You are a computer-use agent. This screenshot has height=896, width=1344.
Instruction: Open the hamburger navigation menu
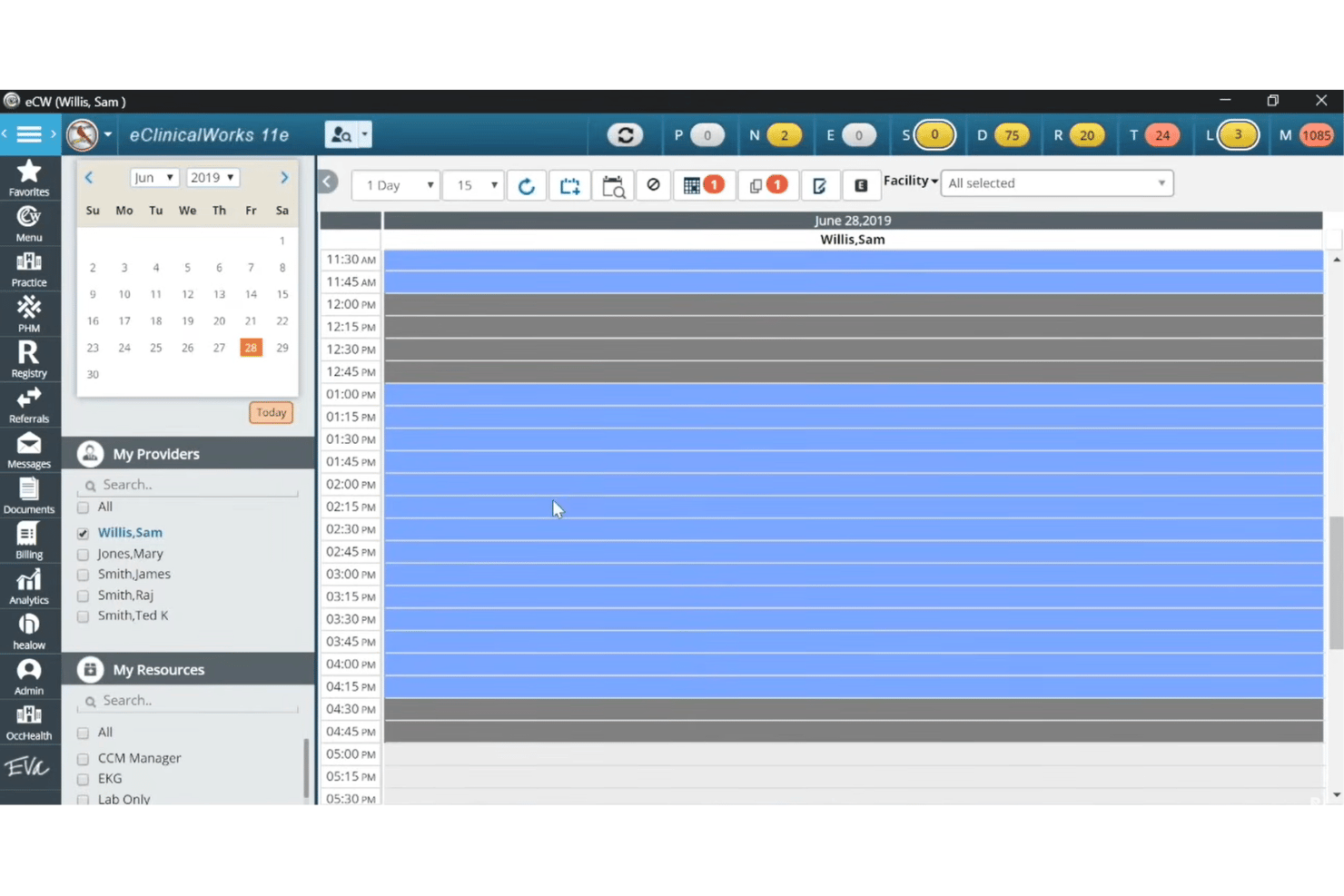pos(29,135)
